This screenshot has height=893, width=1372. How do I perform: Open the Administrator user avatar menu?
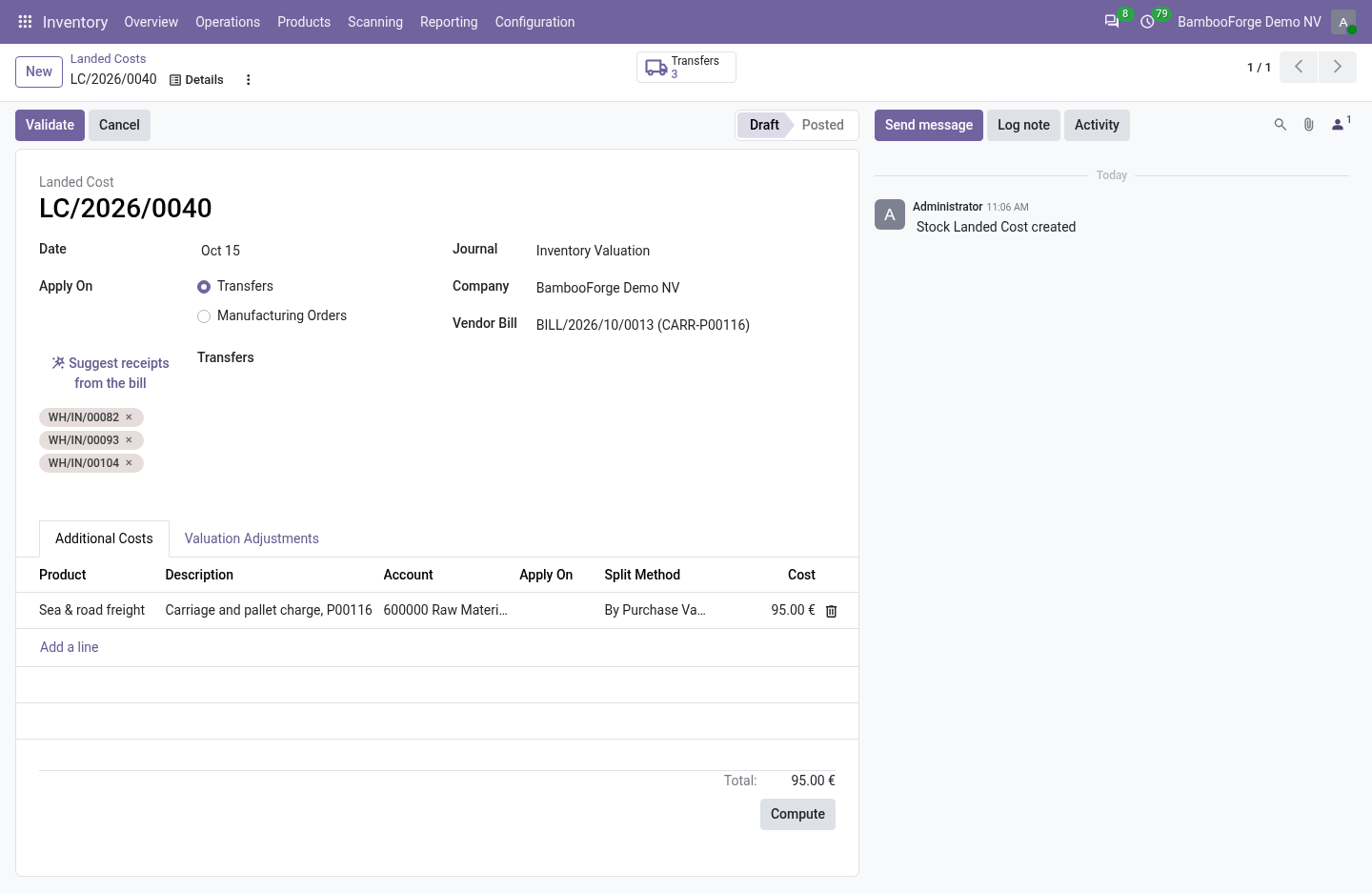click(1343, 22)
